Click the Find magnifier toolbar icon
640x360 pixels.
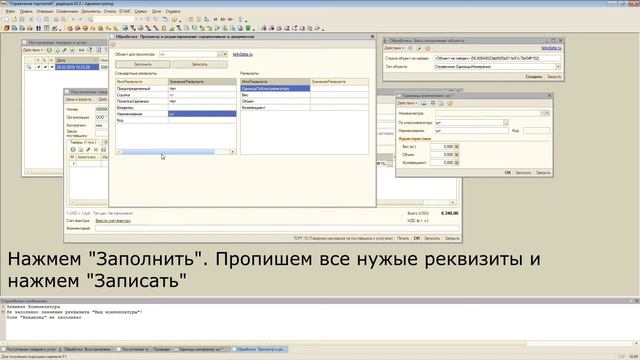90,20
